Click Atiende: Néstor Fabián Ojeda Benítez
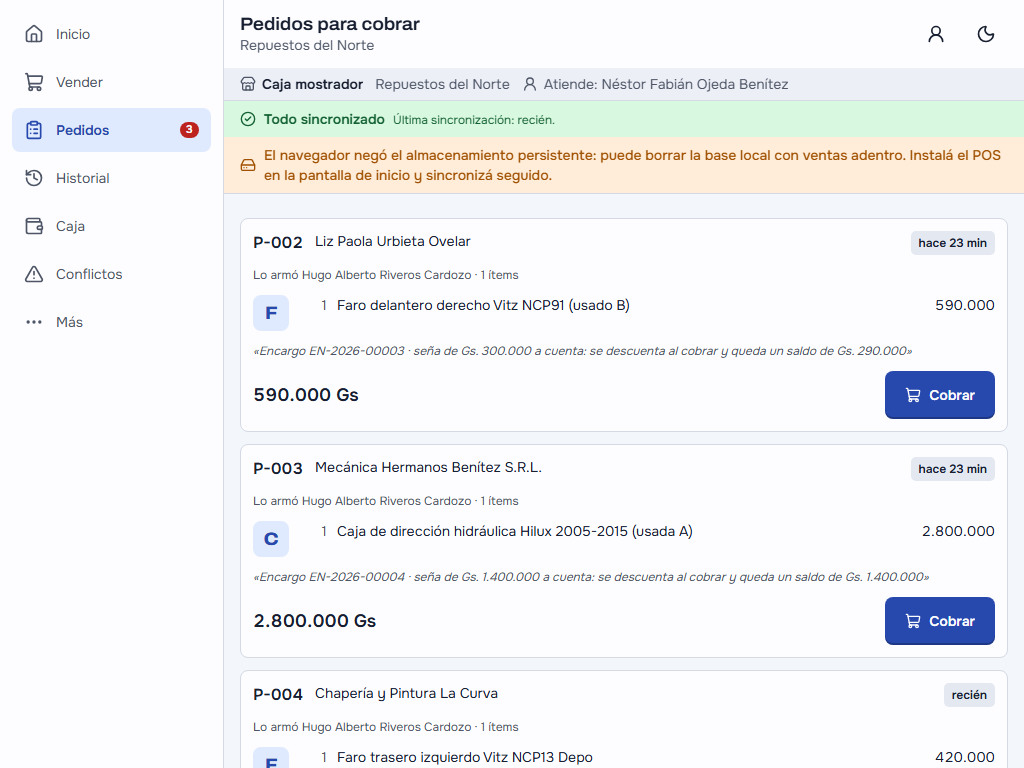 [x=666, y=84]
